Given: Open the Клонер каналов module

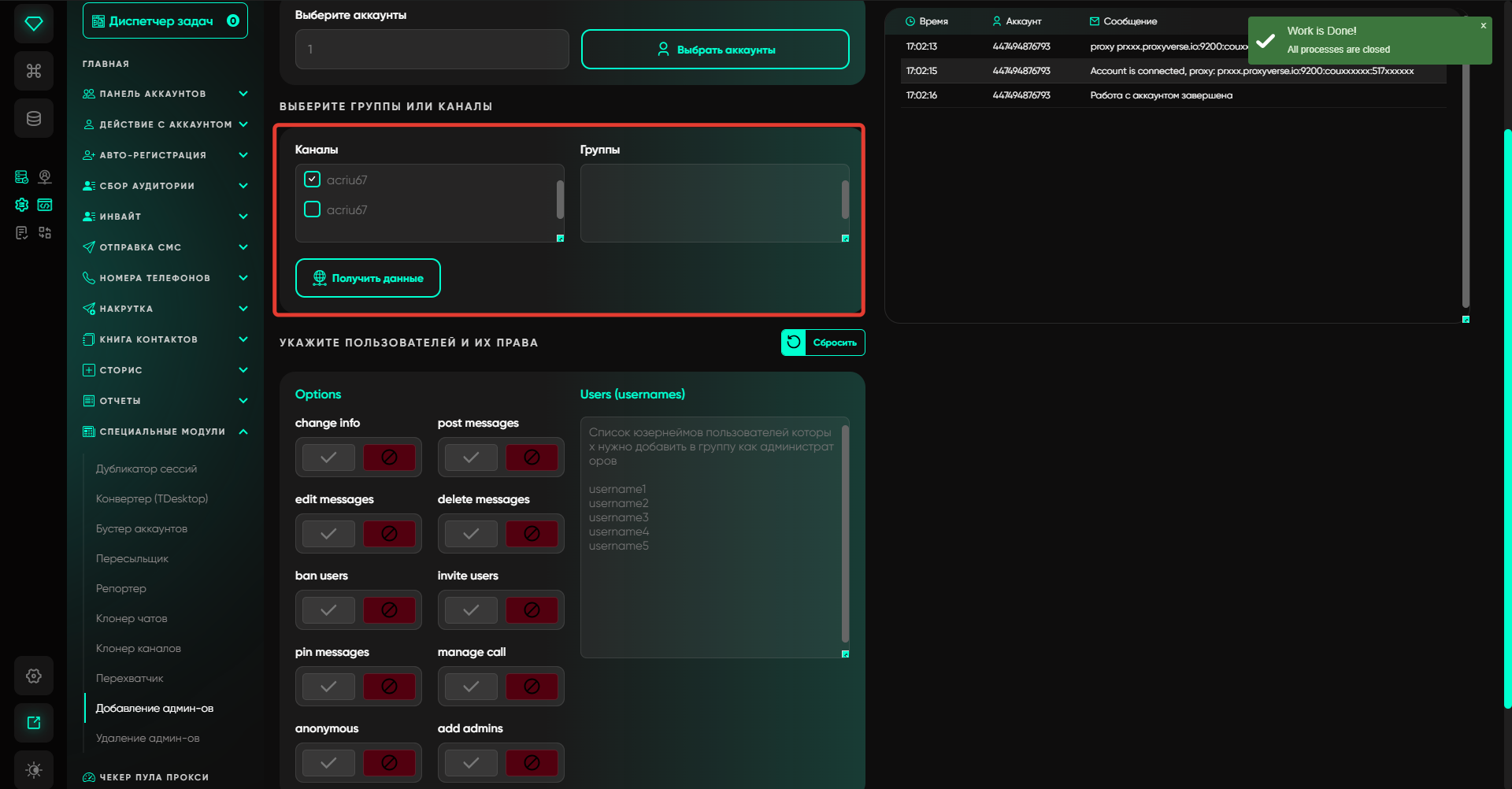Looking at the screenshot, I should tap(139, 648).
